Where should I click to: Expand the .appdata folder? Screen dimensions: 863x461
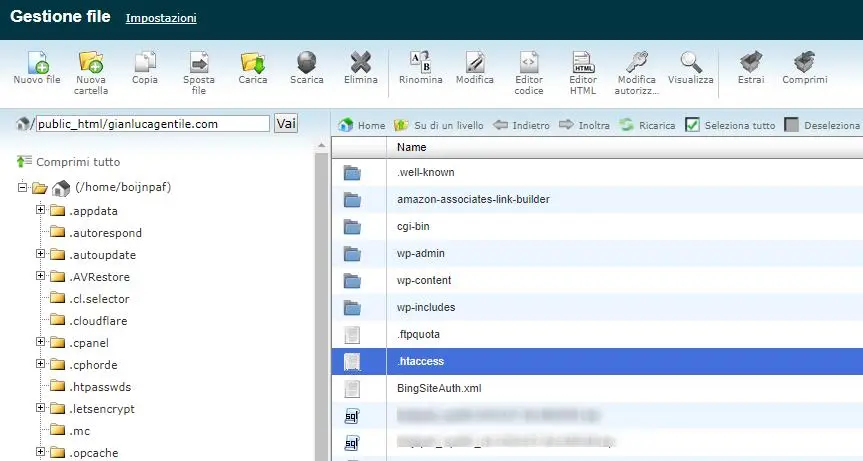tap(40, 210)
